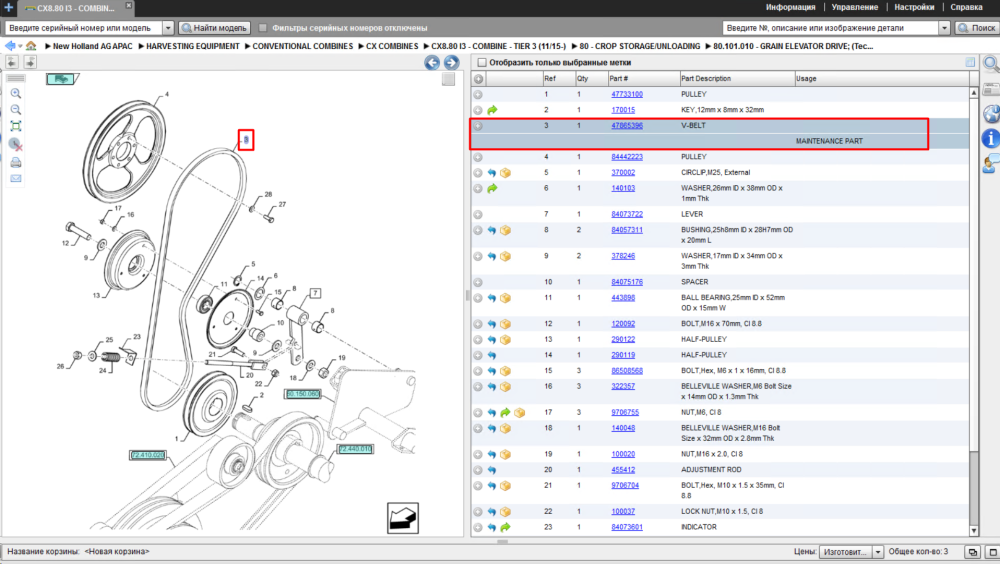Select the PULLEY 47733100 row circle

point(478,94)
